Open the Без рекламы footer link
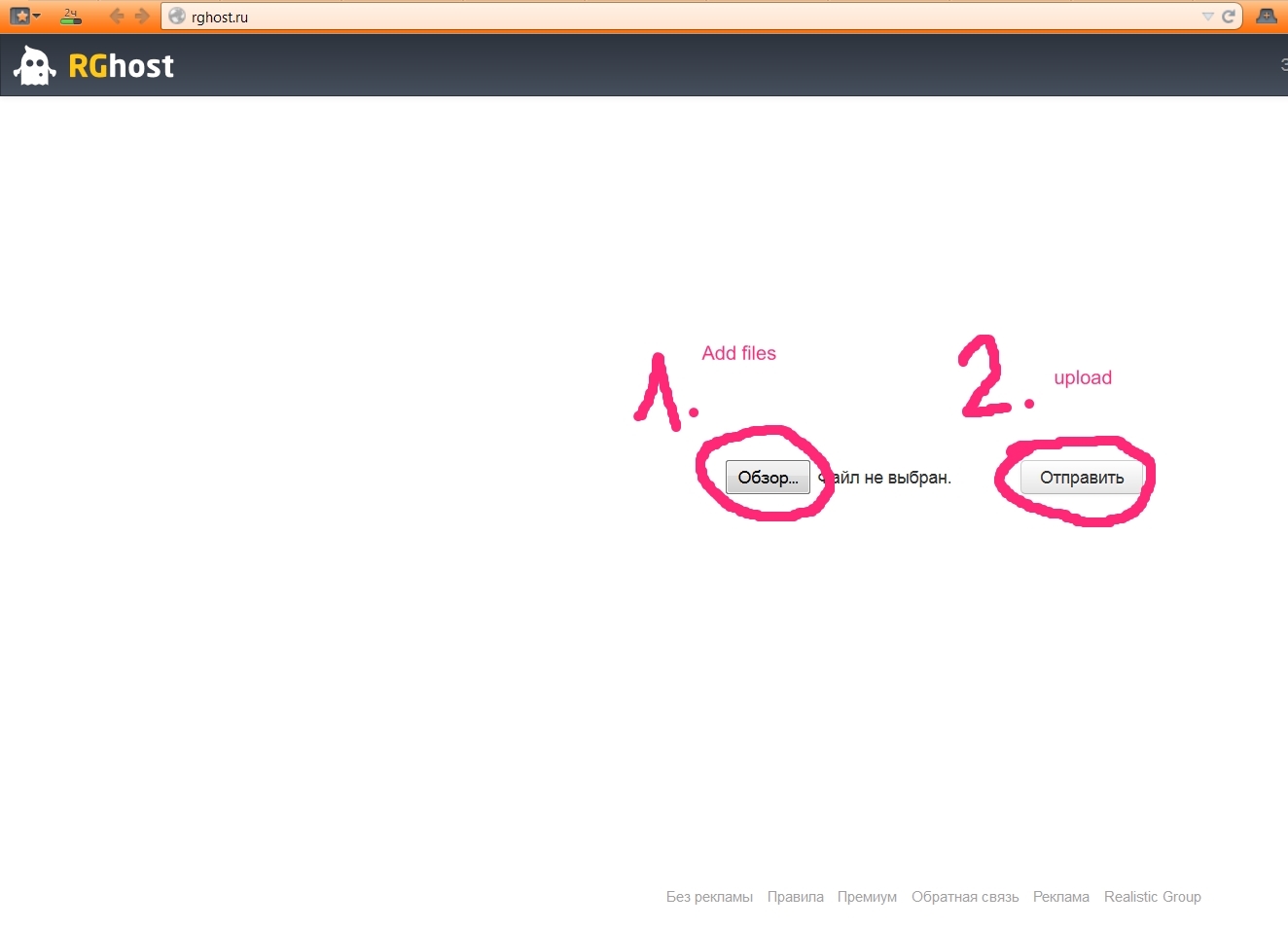The height and width of the screenshot is (928, 1288). point(709,897)
